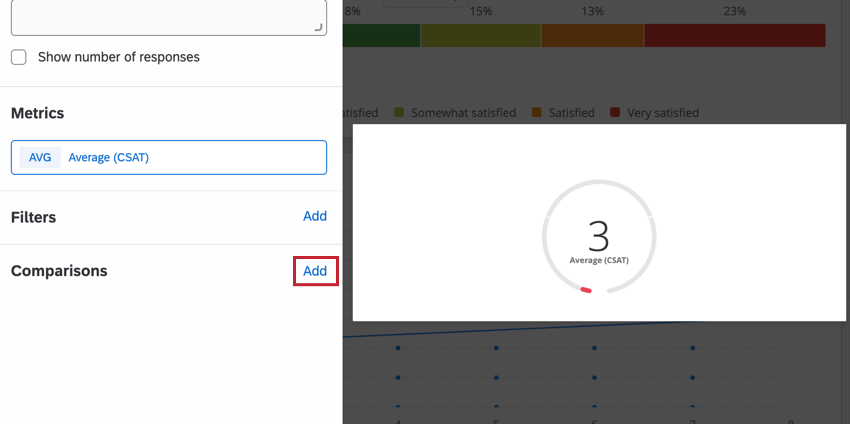Click the Very satisfied legend label
This screenshot has width=850, height=424.
pos(663,113)
